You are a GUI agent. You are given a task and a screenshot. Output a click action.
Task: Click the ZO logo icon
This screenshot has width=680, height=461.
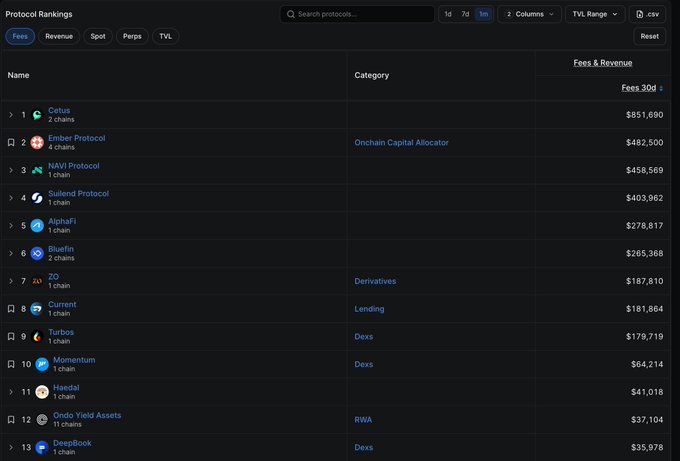[x=37, y=281]
